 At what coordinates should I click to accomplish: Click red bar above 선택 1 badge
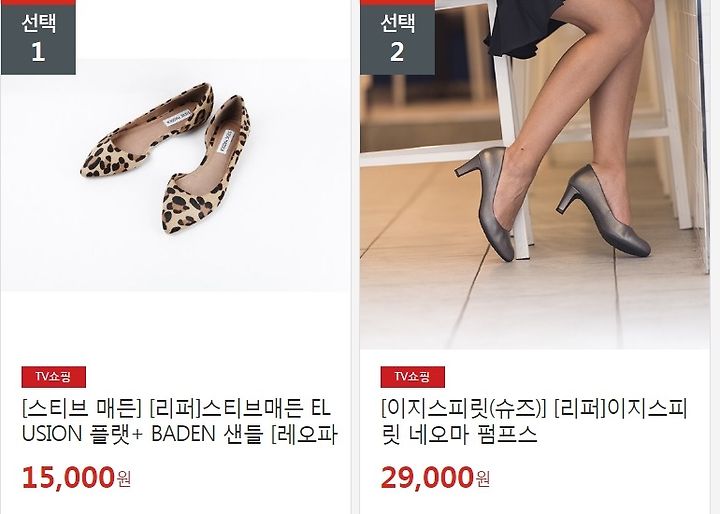38,2
